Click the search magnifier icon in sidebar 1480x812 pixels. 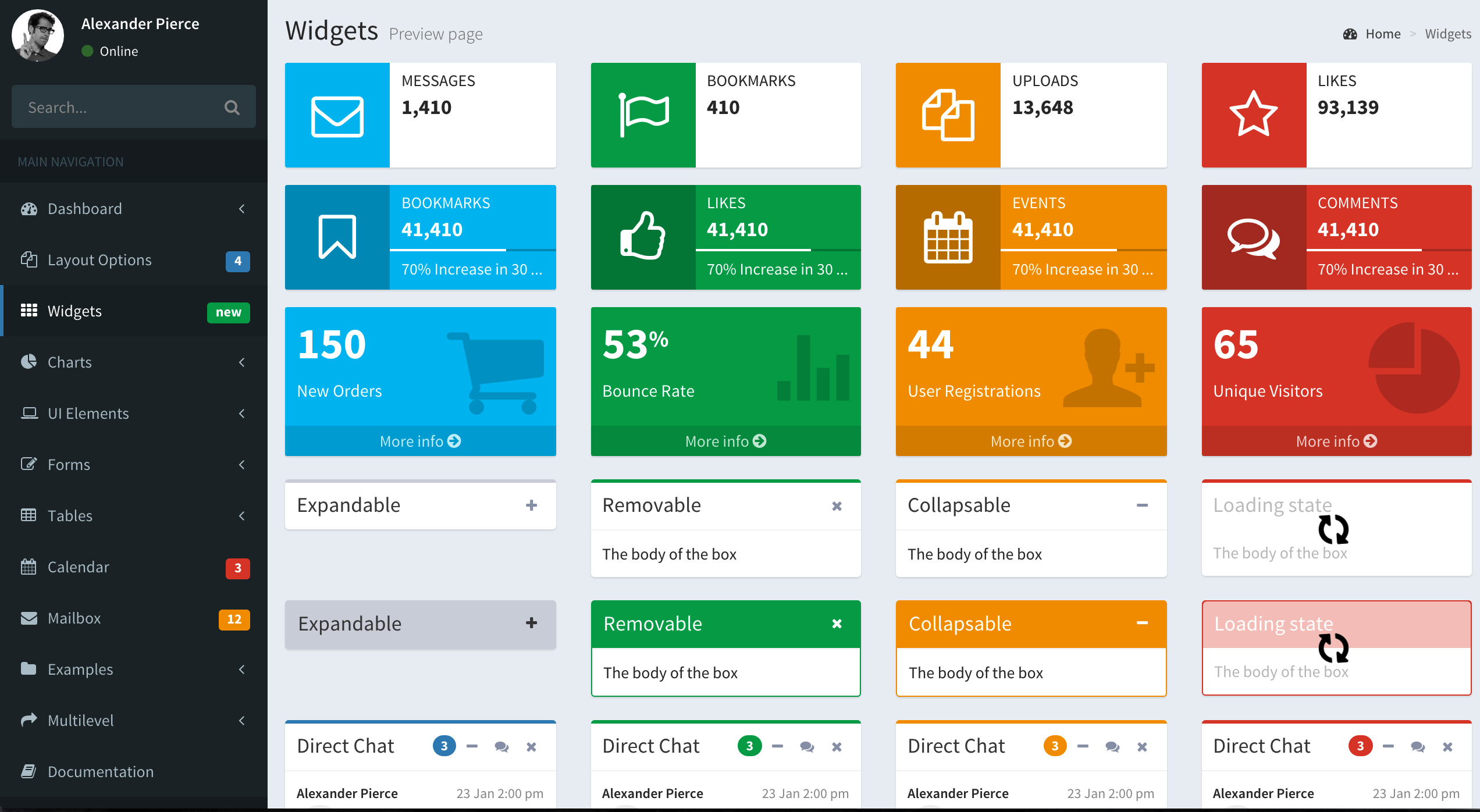(x=232, y=107)
